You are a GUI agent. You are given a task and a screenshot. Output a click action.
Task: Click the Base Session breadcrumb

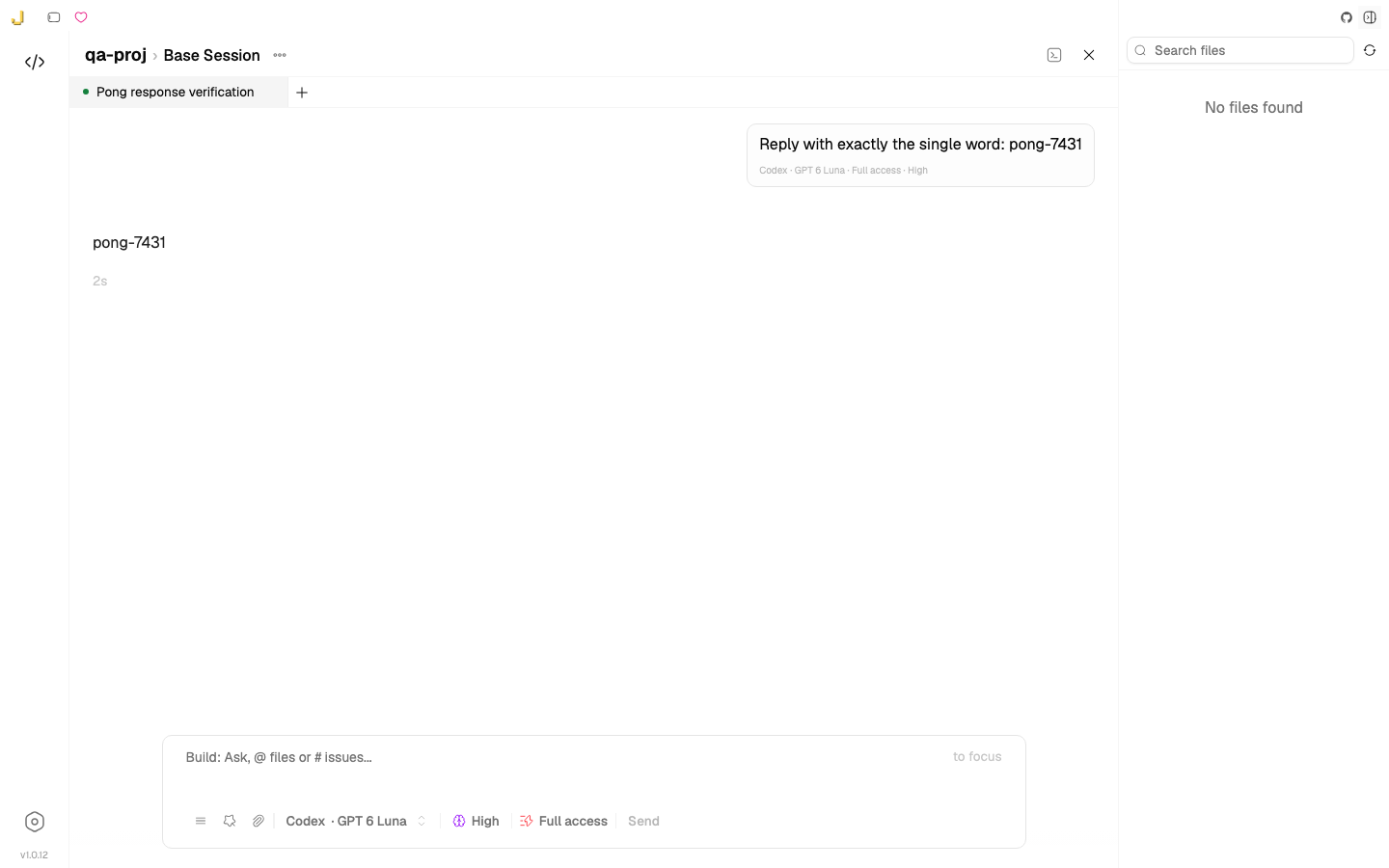pos(211,55)
